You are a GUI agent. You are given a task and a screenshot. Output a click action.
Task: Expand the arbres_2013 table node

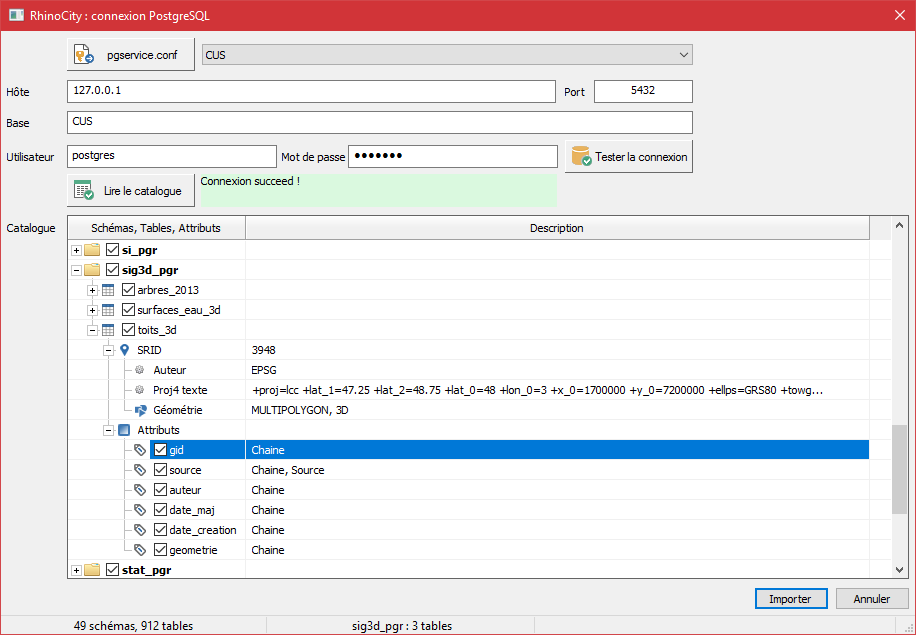click(92, 290)
